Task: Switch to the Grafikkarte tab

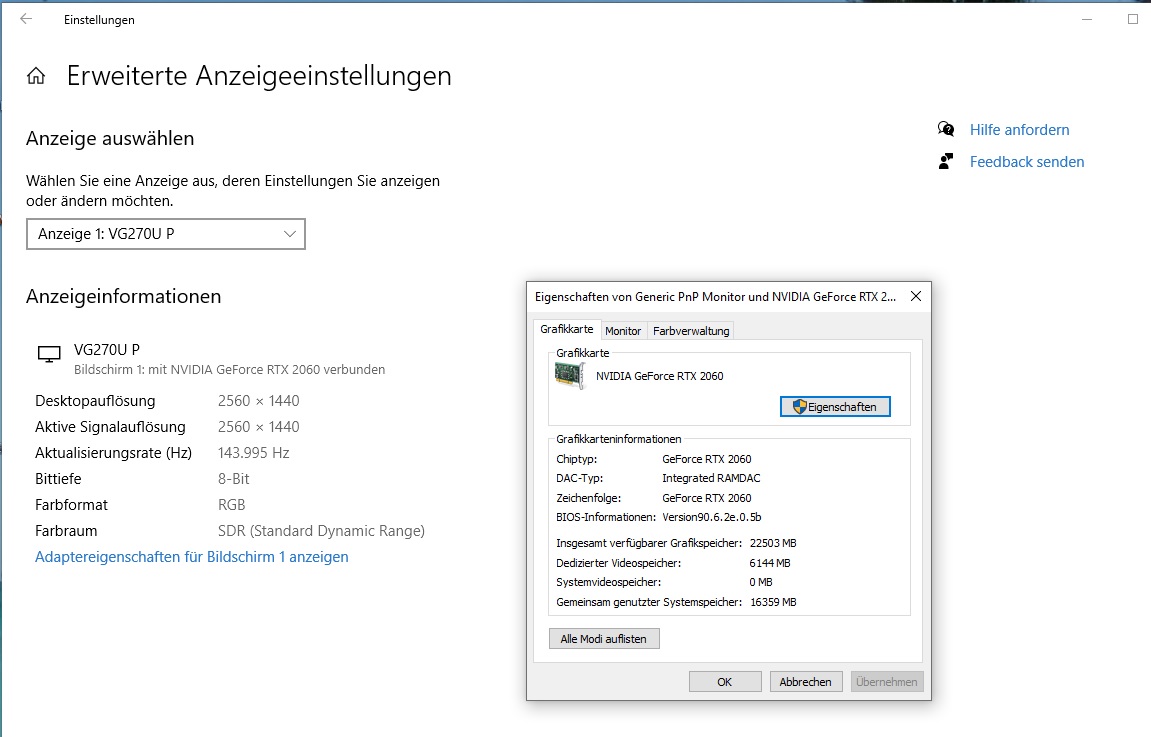Action: point(567,329)
